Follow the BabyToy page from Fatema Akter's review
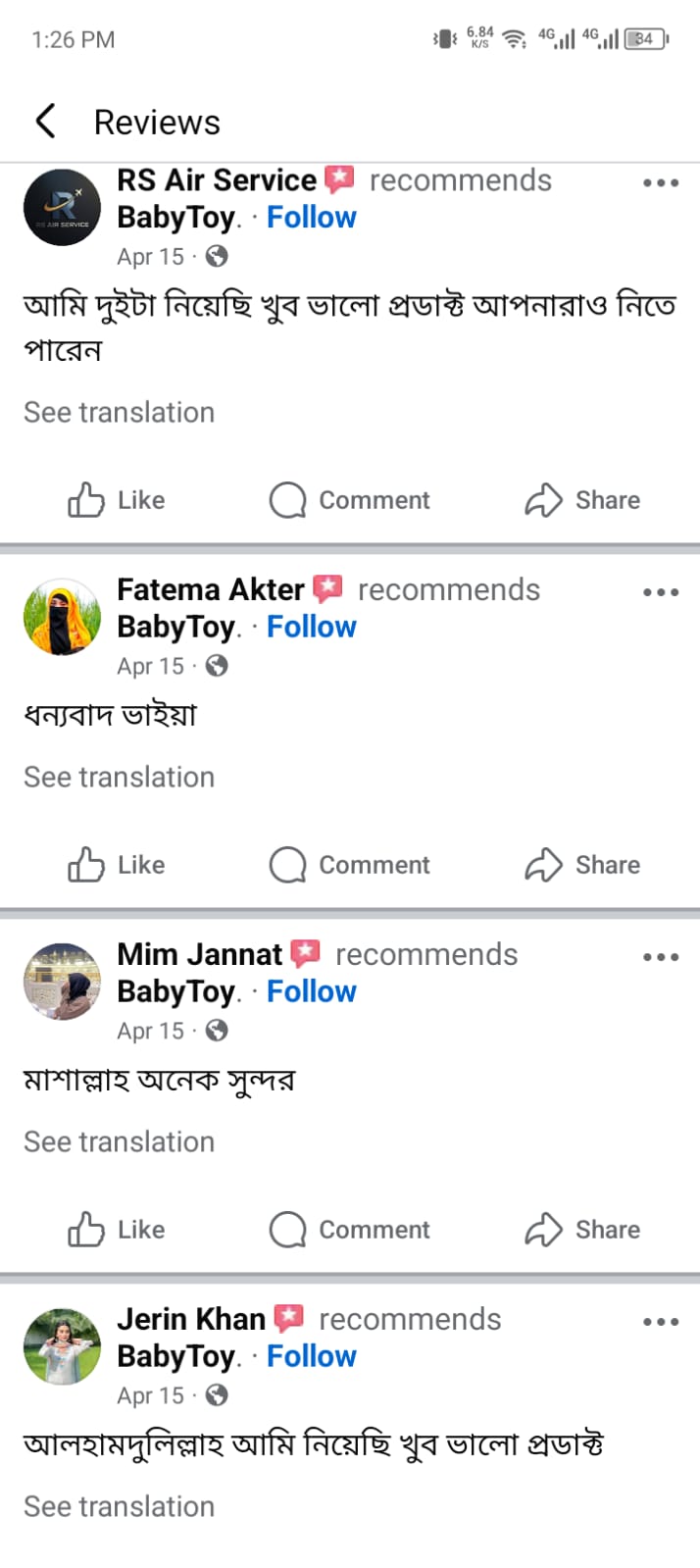Screen dimensions: 700x1568 [311, 627]
